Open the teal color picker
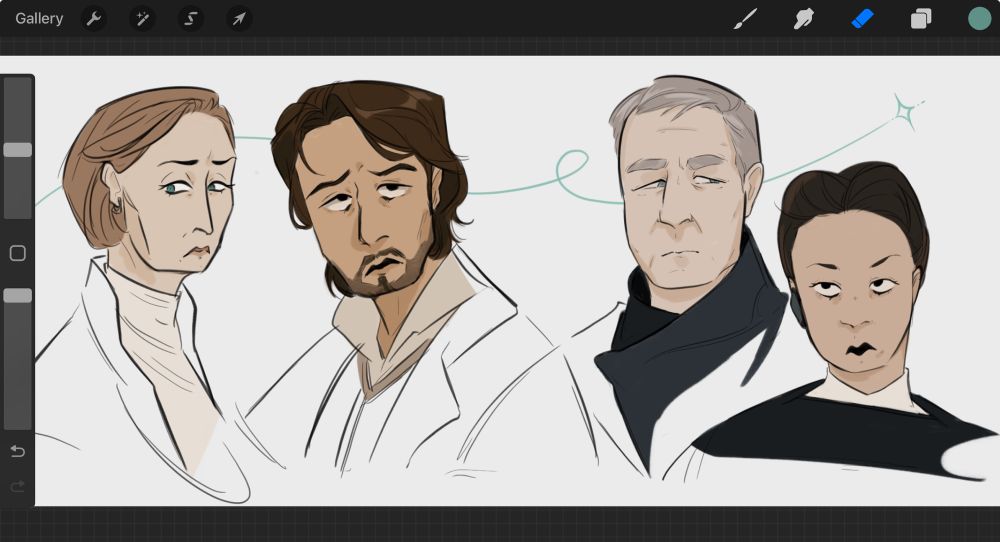The height and width of the screenshot is (542, 1000). [980, 19]
